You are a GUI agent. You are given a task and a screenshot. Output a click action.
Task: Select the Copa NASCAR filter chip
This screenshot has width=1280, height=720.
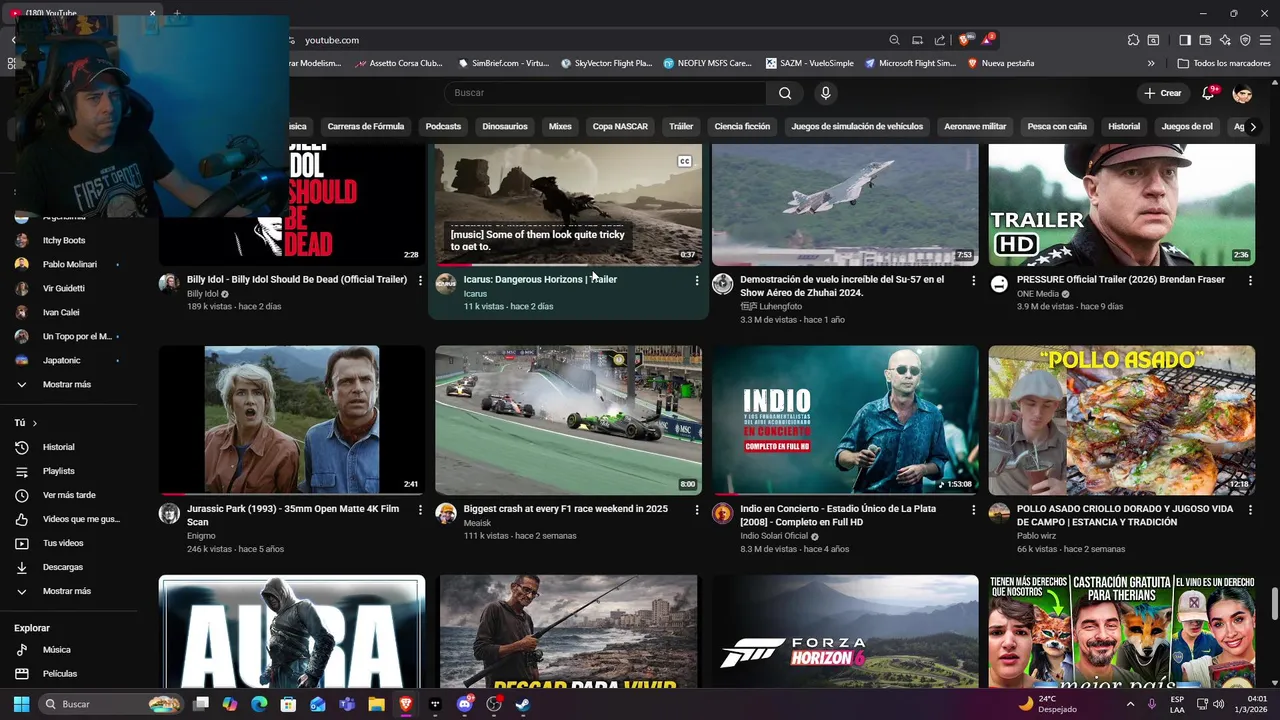[620, 127]
